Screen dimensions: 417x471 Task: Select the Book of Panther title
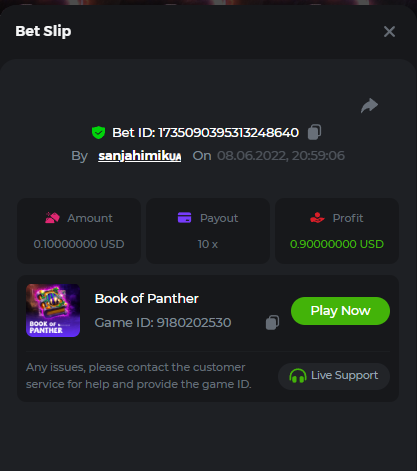(x=146, y=298)
